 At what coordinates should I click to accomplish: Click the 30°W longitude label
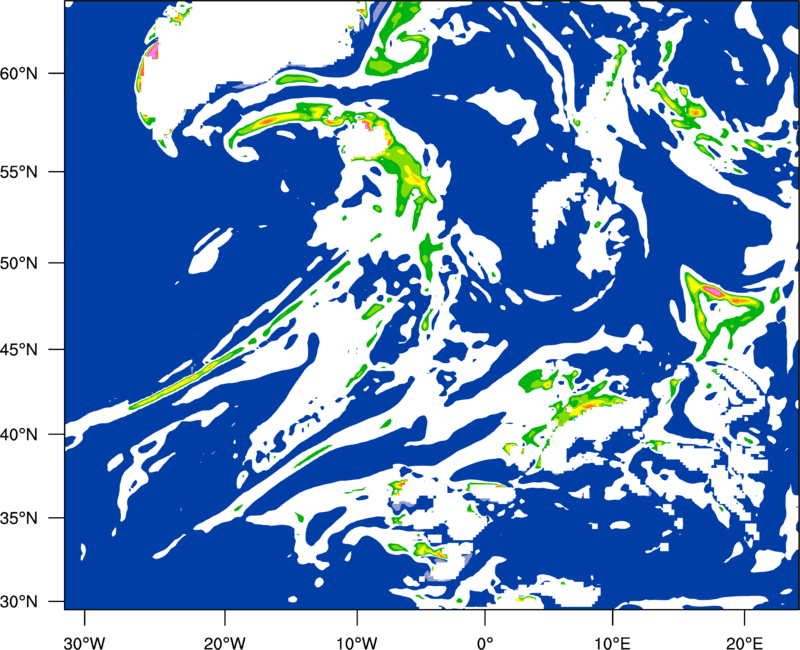[x=85, y=643]
